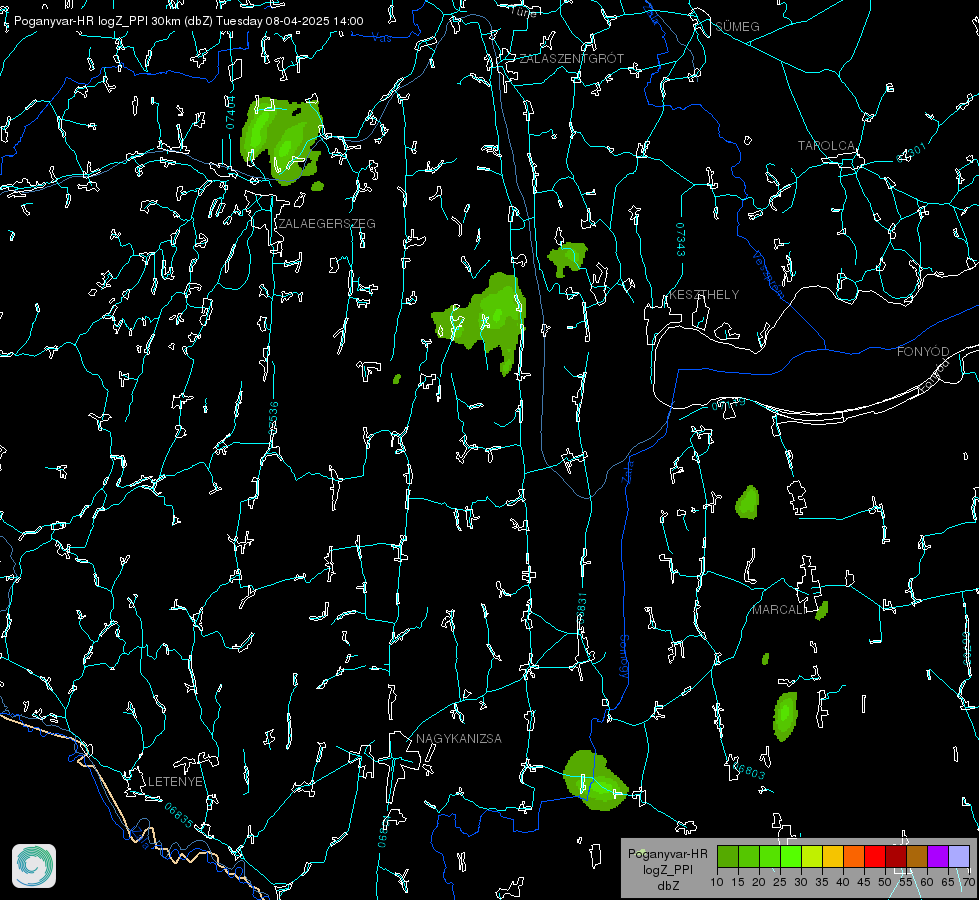979x900 pixels.
Task: Click the MARCALI city label
Action: [779, 610]
